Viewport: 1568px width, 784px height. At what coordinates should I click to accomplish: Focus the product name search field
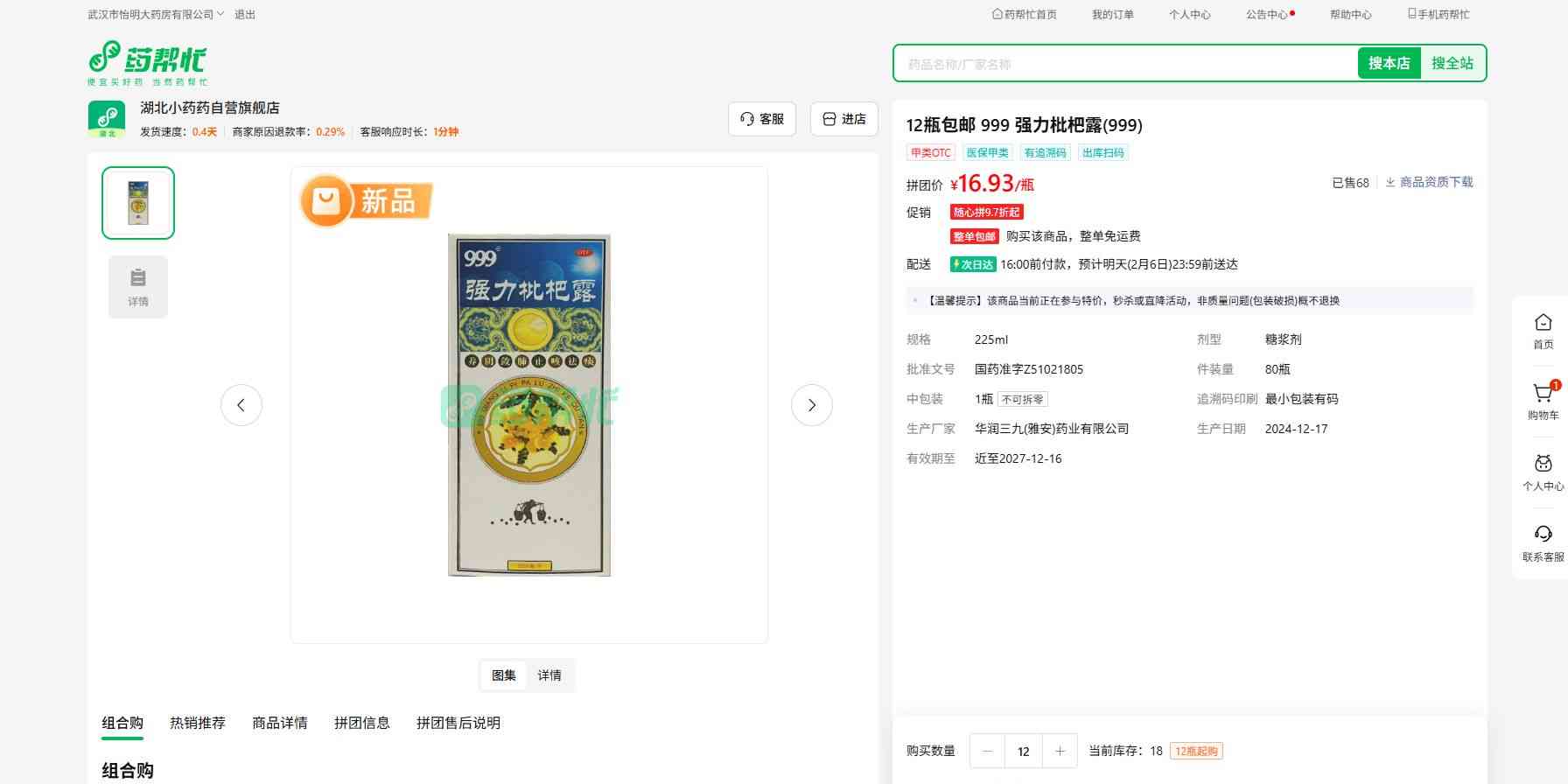[x=1125, y=64]
